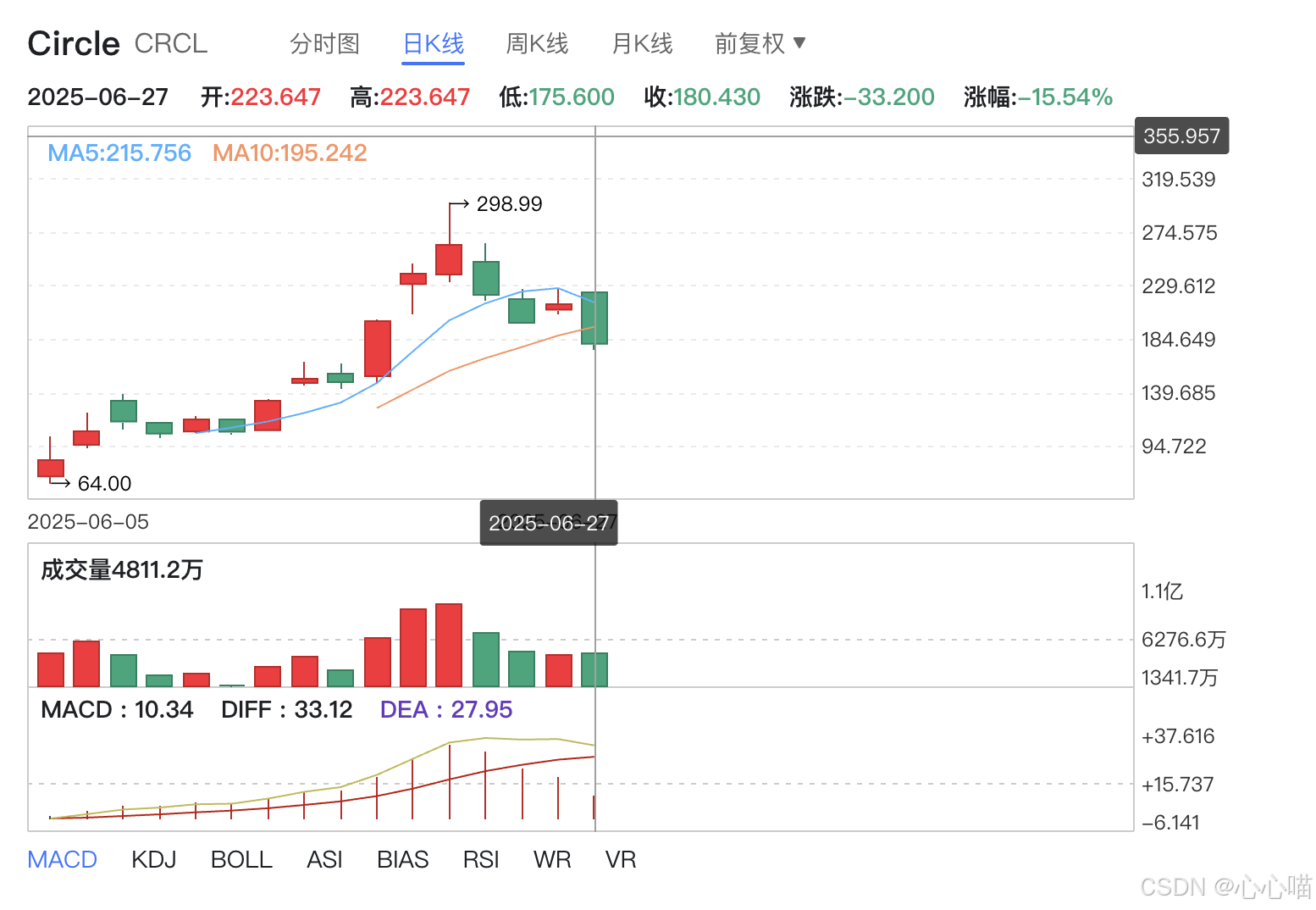Click the 2025-06-05 start date label
Viewport: 1316px width, 910px height.
pyautogui.click(x=88, y=522)
